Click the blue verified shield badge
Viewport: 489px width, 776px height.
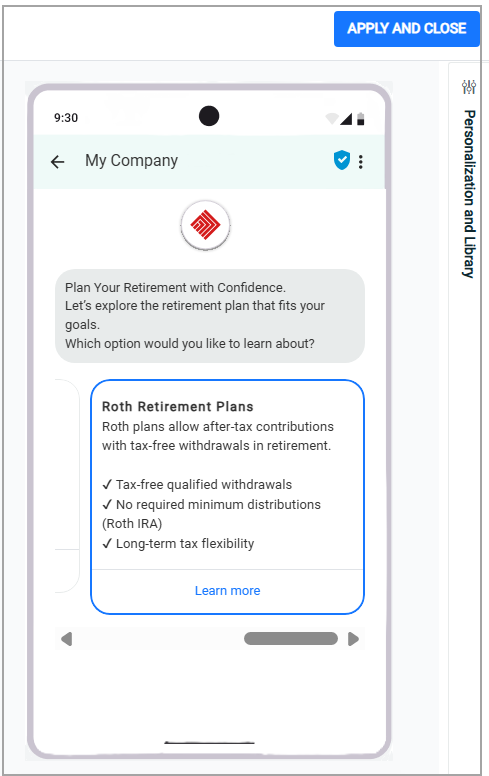click(342, 160)
